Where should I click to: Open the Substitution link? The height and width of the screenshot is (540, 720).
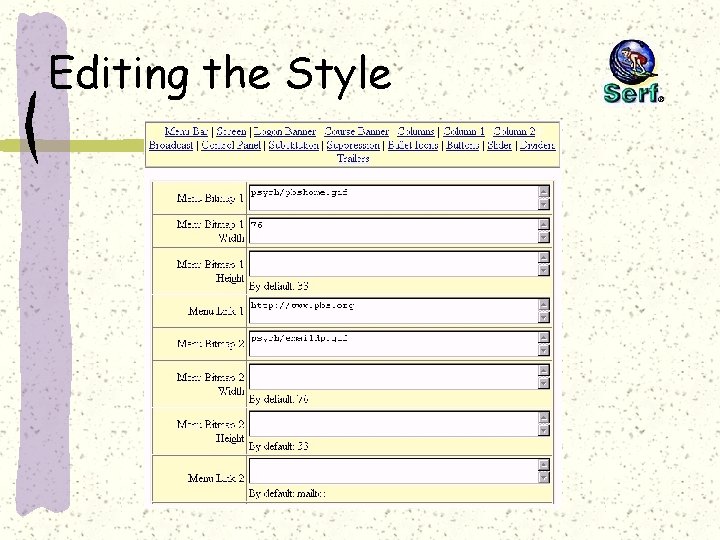tap(293, 145)
